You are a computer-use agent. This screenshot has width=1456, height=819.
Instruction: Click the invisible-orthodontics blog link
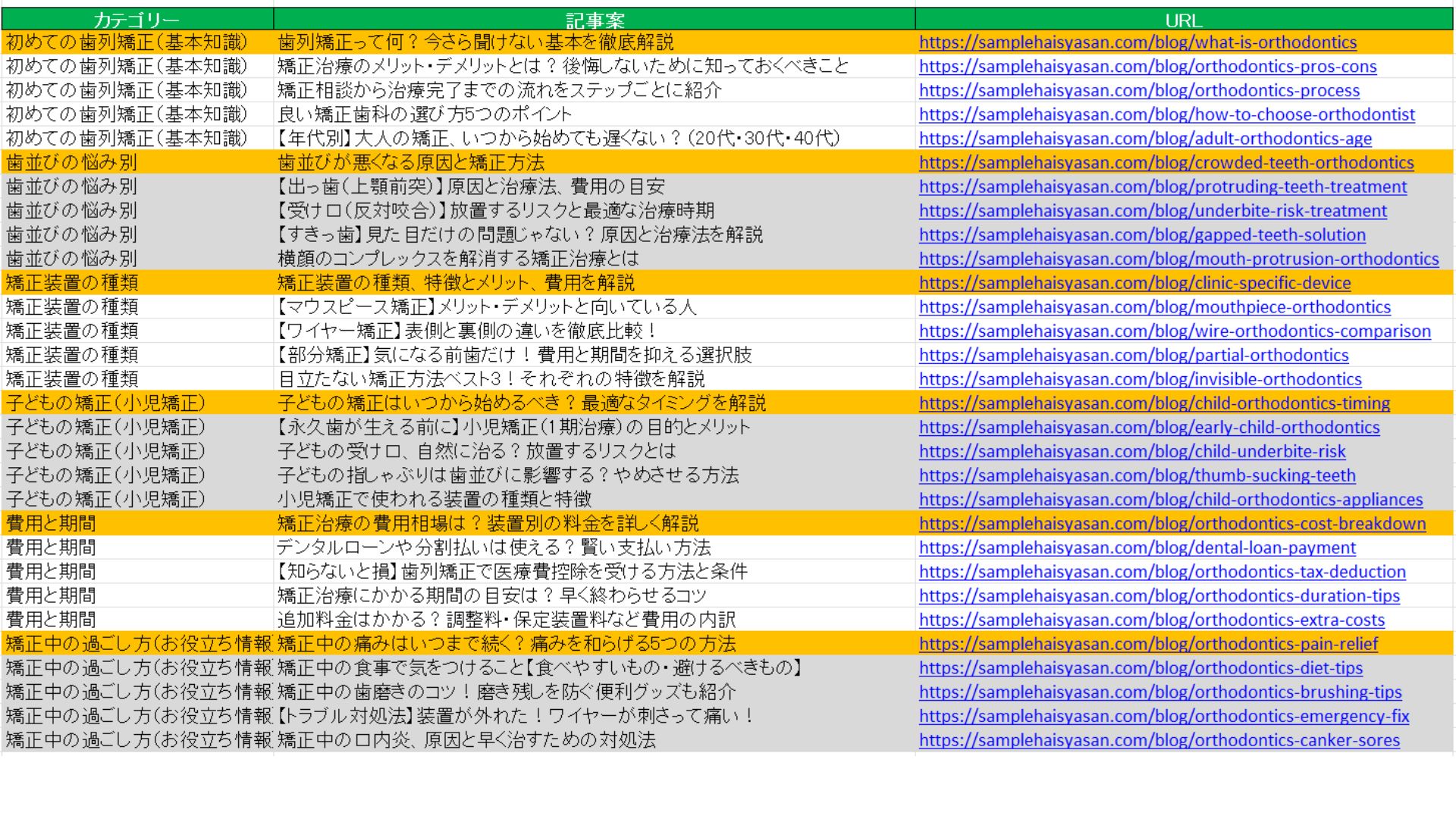coord(1140,379)
